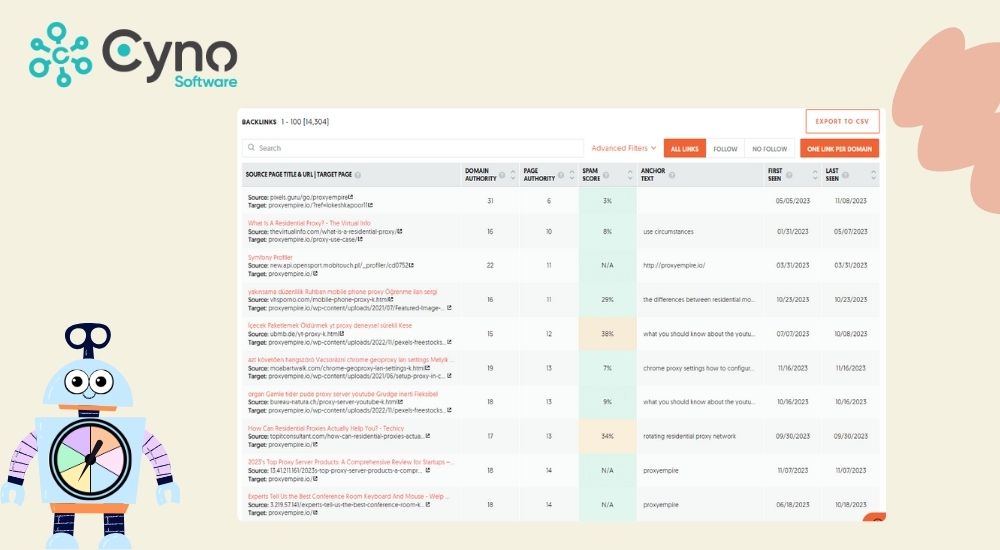The width and height of the screenshot is (1000, 550).
Task: Click the info icon beside First Seen
Action: point(790,174)
